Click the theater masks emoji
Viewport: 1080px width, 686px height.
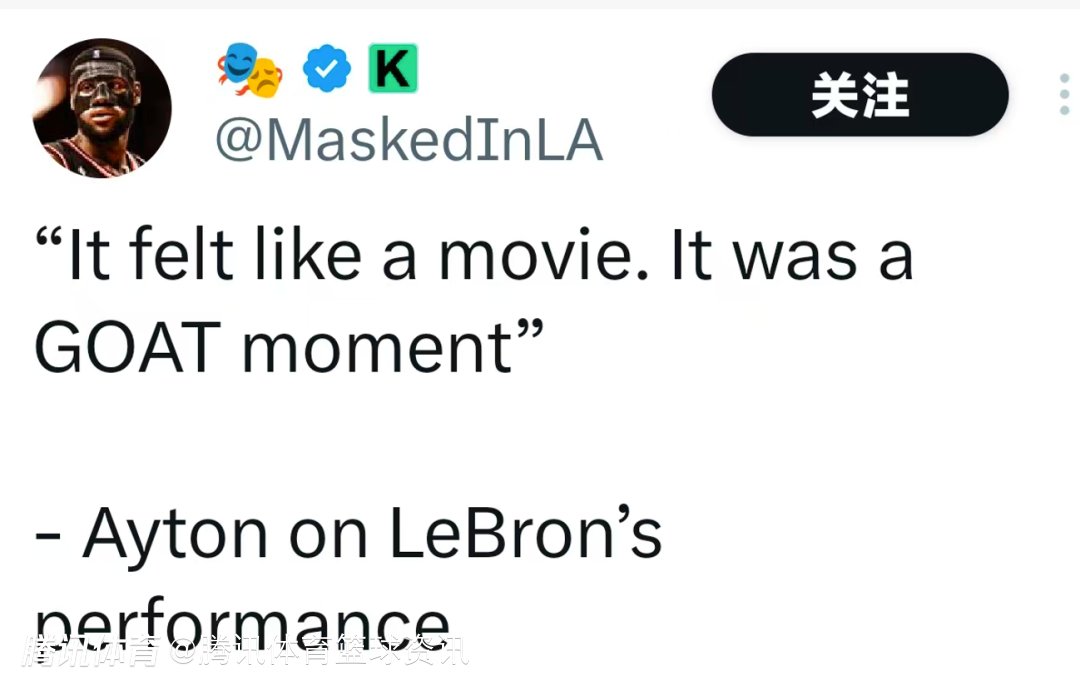pyautogui.click(x=249, y=70)
